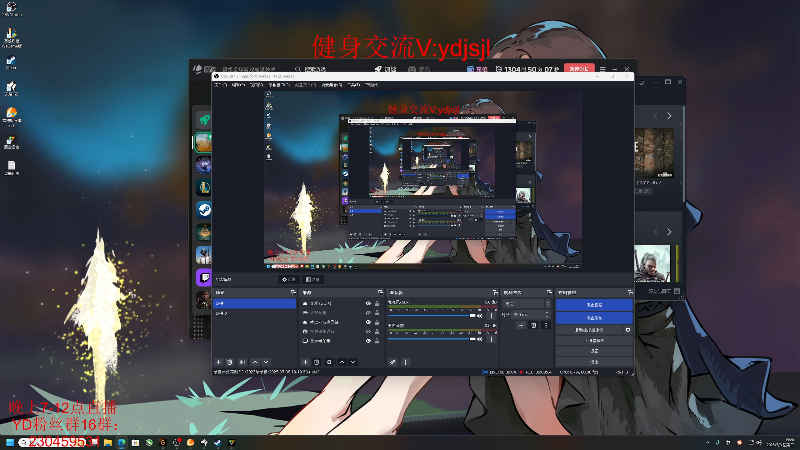Viewport: 800px width, 450px height.
Task: Open virtual camera settings gear icon
Action: coord(628,330)
